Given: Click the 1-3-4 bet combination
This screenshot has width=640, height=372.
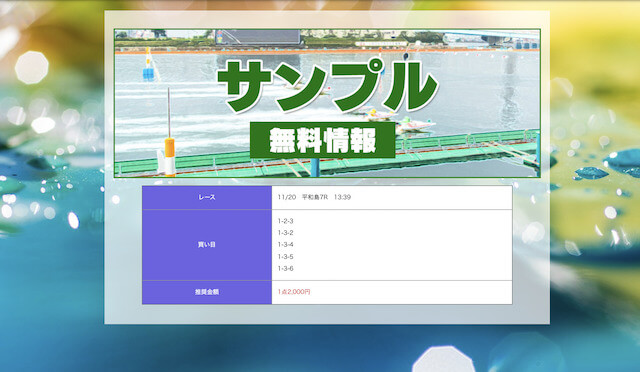Looking at the screenshot, I should 285,245.
